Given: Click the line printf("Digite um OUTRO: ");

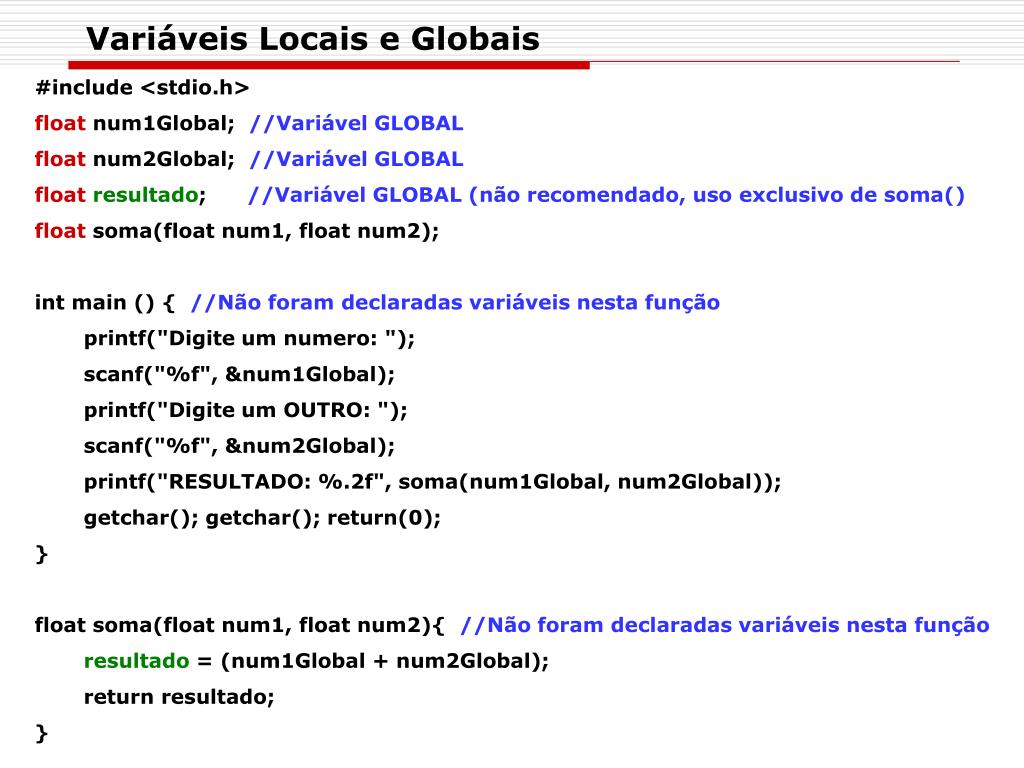Looking at the screenshot, I should (246, 410).
